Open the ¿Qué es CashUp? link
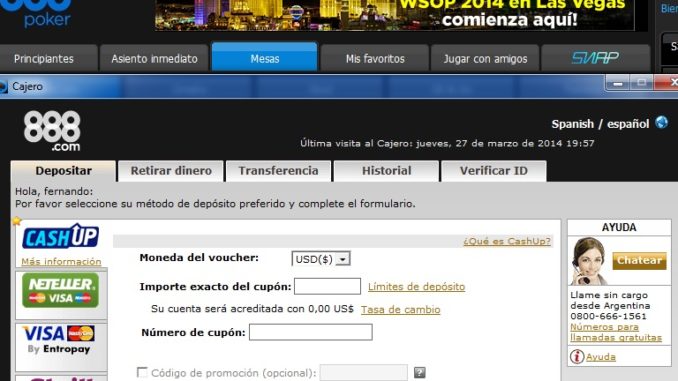The height and width of the screenshot is (381, 678). coord(507,241)
